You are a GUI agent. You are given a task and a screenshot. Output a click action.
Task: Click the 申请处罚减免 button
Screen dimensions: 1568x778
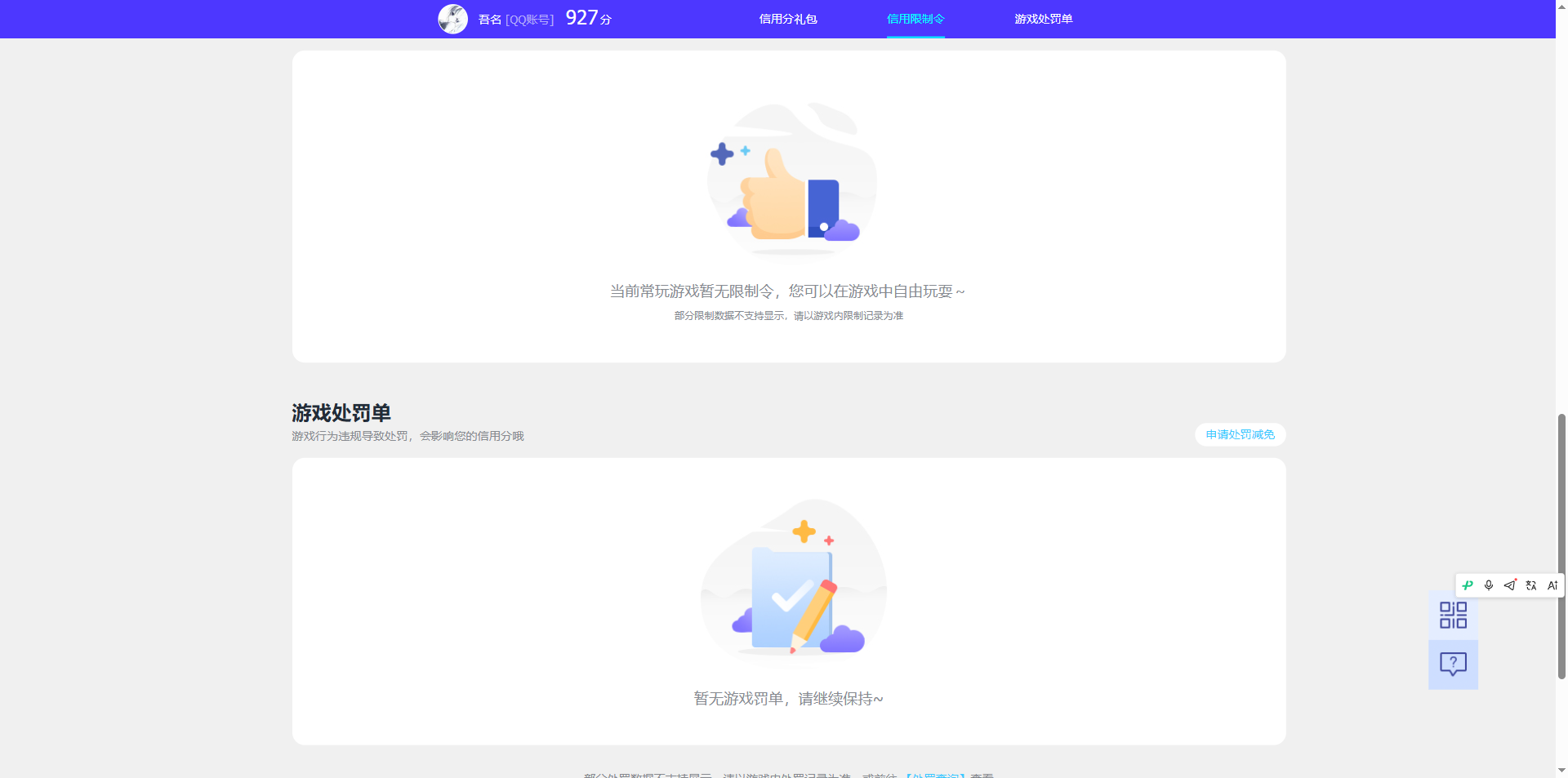[1240, 434]
